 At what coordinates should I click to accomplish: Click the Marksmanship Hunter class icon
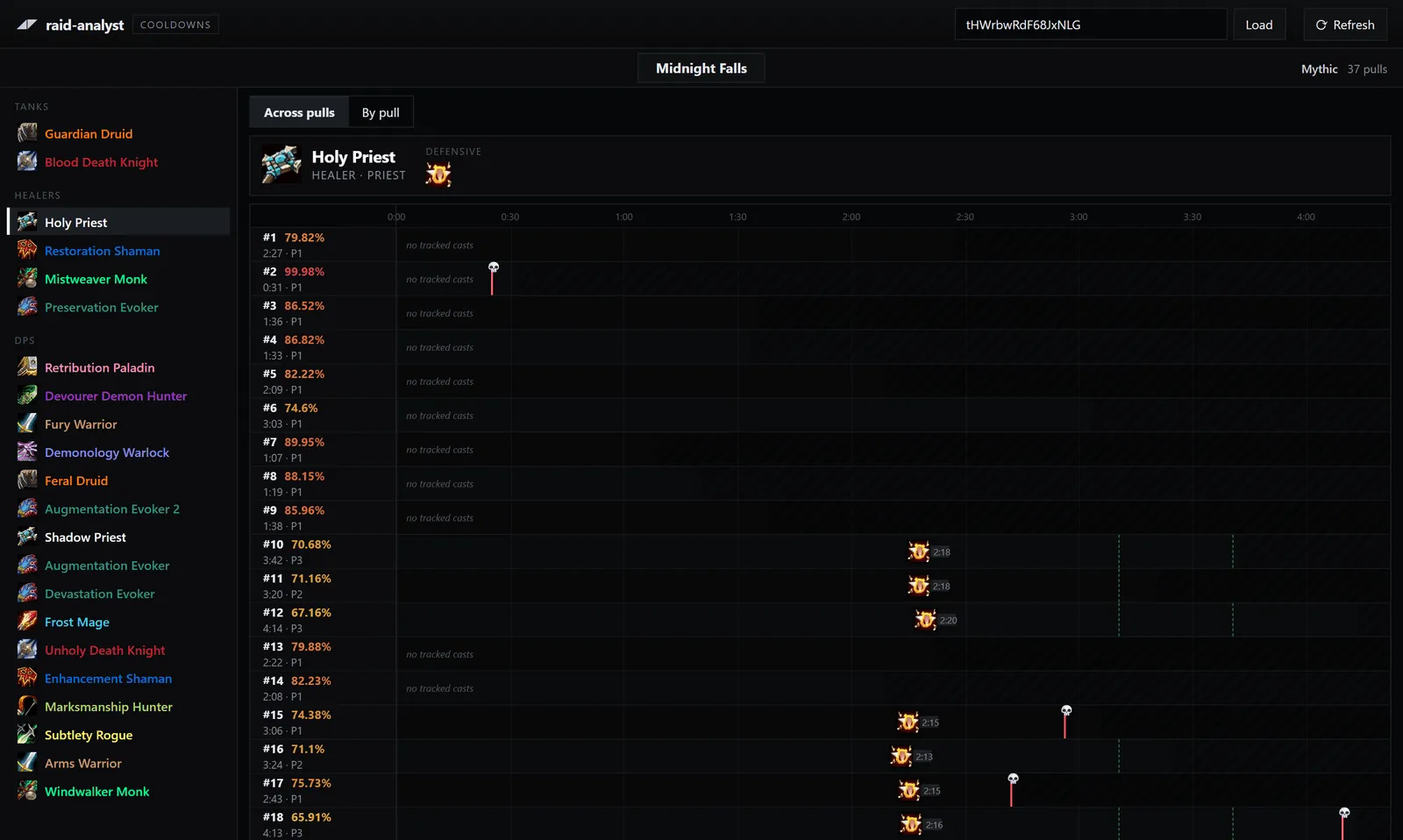pos(27,707)
